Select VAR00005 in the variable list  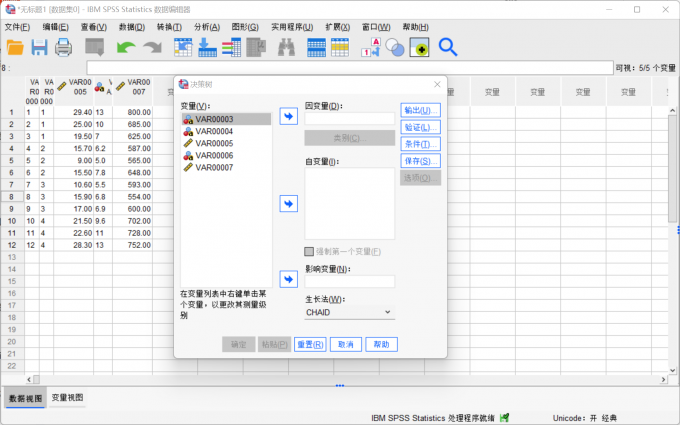(226, 143)
